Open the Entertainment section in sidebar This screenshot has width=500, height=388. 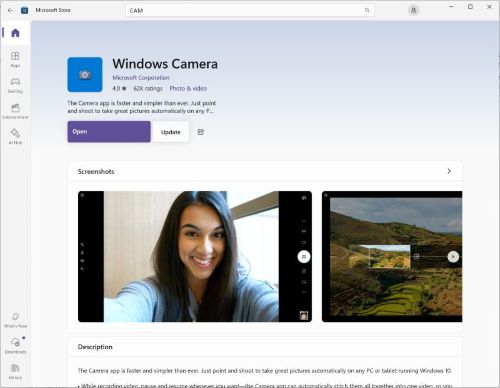(x=15, y=111)
